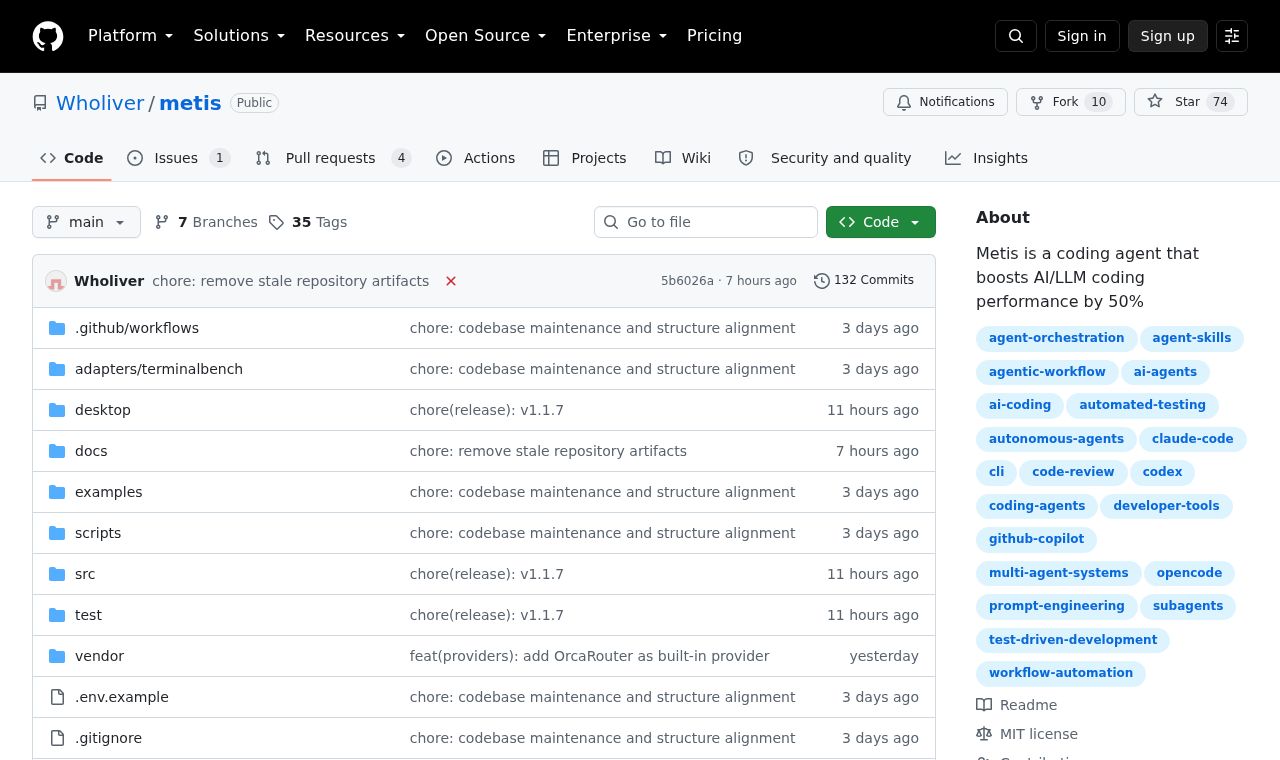Click the file icon next to .env.example

tap(57, 697)
